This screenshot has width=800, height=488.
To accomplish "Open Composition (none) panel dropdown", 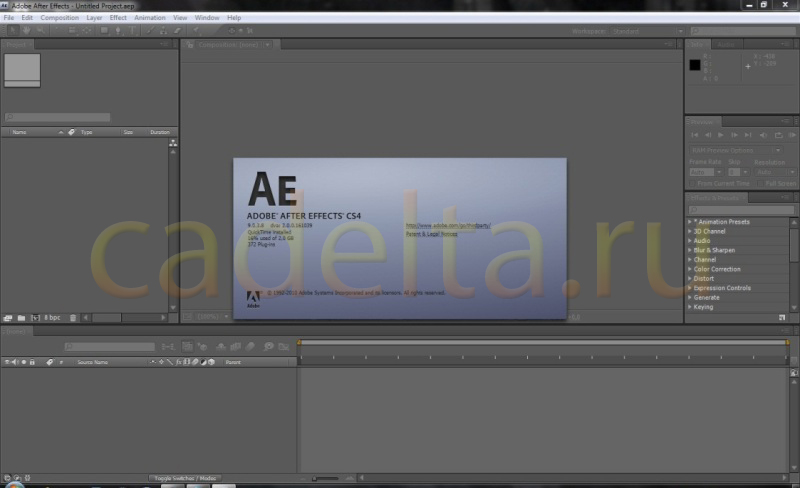I will point(267,45).
